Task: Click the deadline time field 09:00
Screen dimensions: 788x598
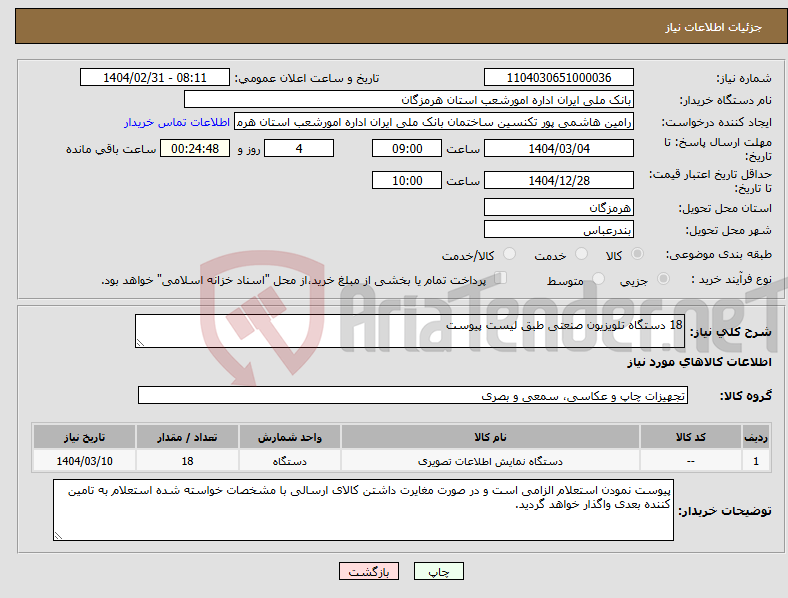Action: coord(407,149)
